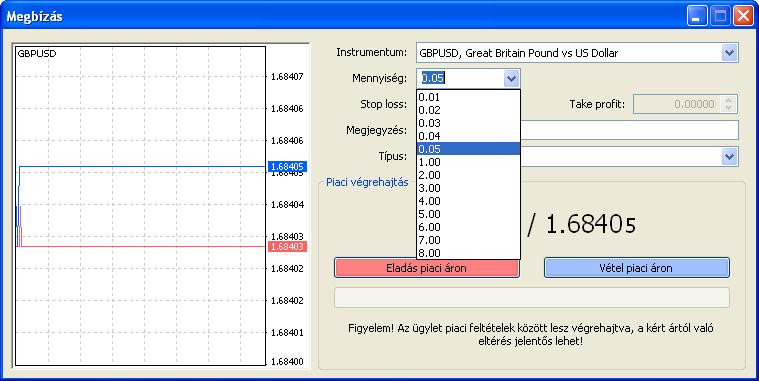
Task: Click the Vétel piaci áron buy button
Action: click(x=637, y=268)
